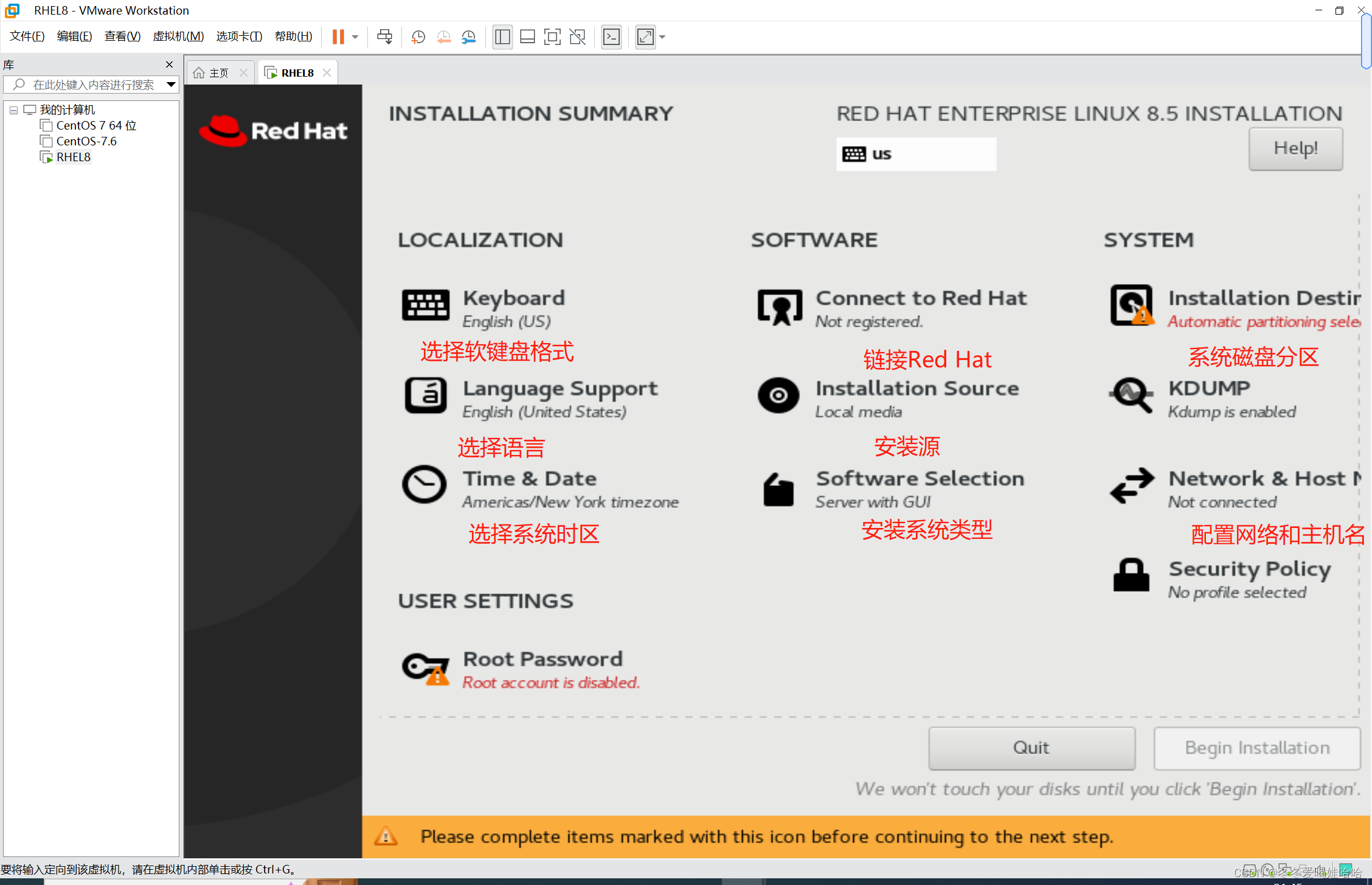Open Keyboard English (US) setting
The image size is (1372, 885).
tap(484, 308)
